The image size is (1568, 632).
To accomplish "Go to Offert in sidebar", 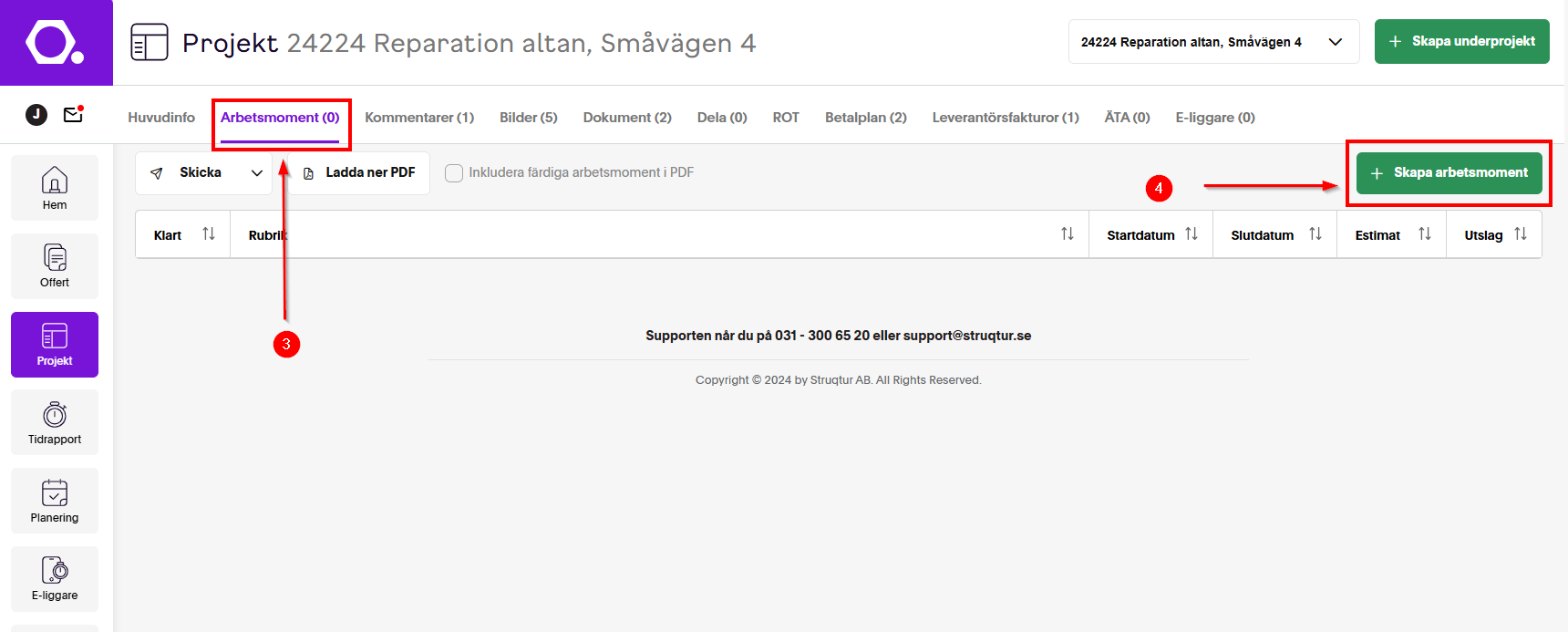I will 55,265.
